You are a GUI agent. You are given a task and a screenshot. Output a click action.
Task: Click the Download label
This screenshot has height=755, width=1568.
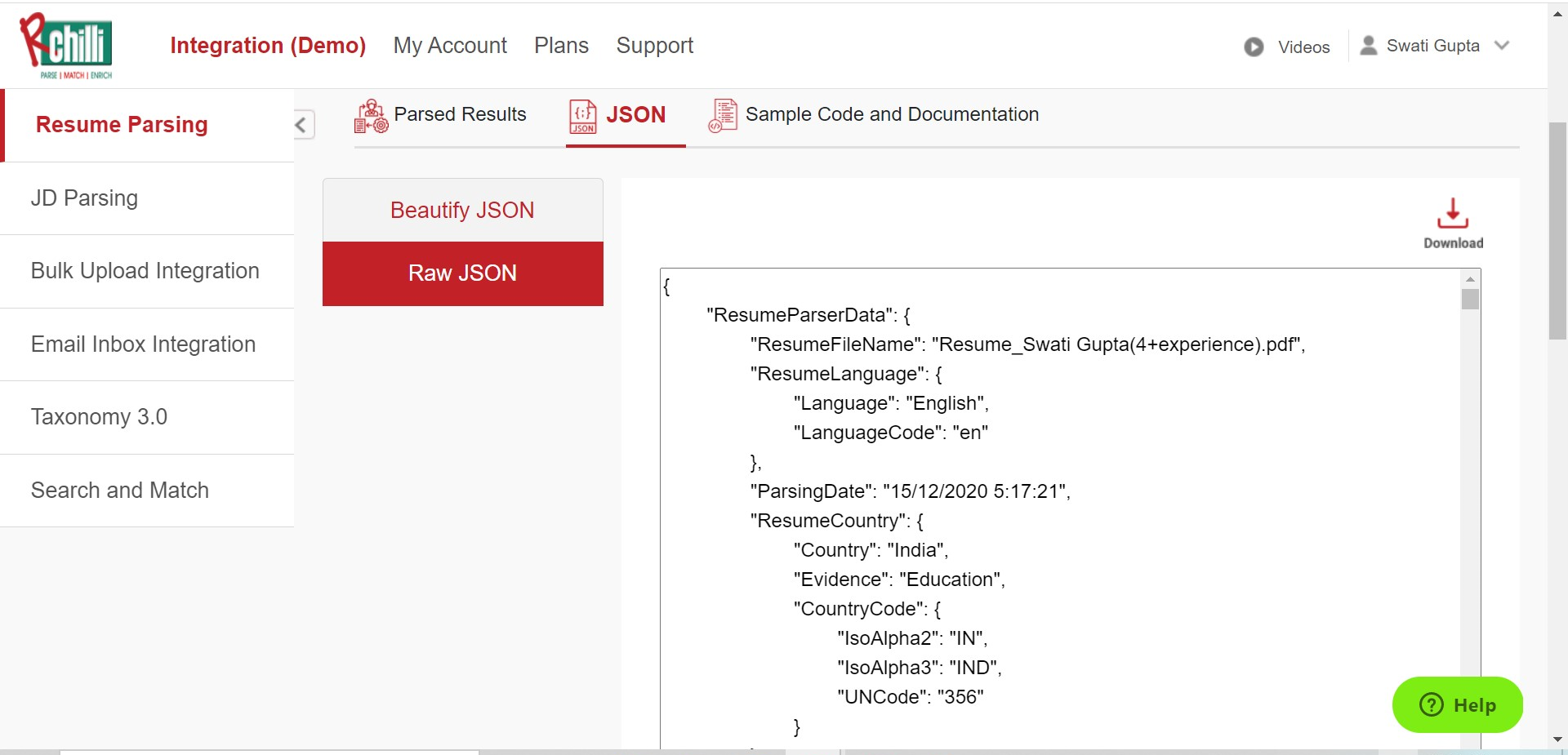(1453, 243)
